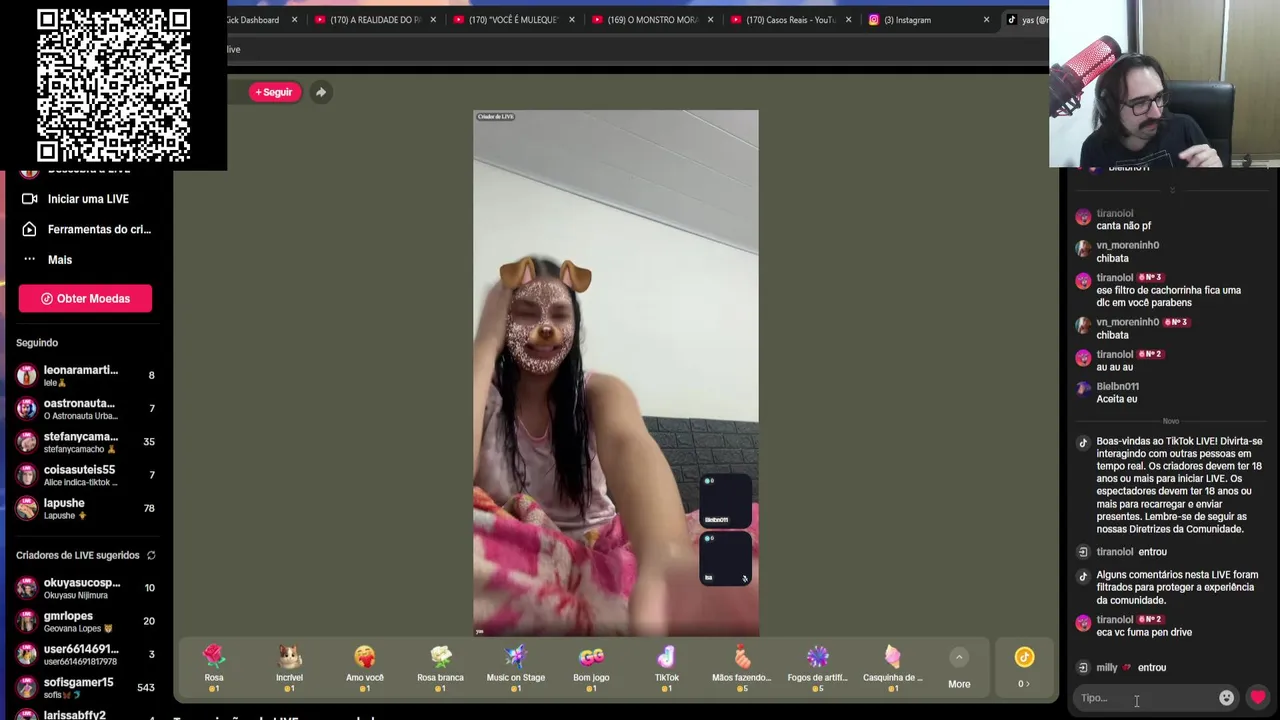Switch to Casos Reais YouTube tab
The height and width of the screenshot is (720, 1280).
tap(790, 20)
